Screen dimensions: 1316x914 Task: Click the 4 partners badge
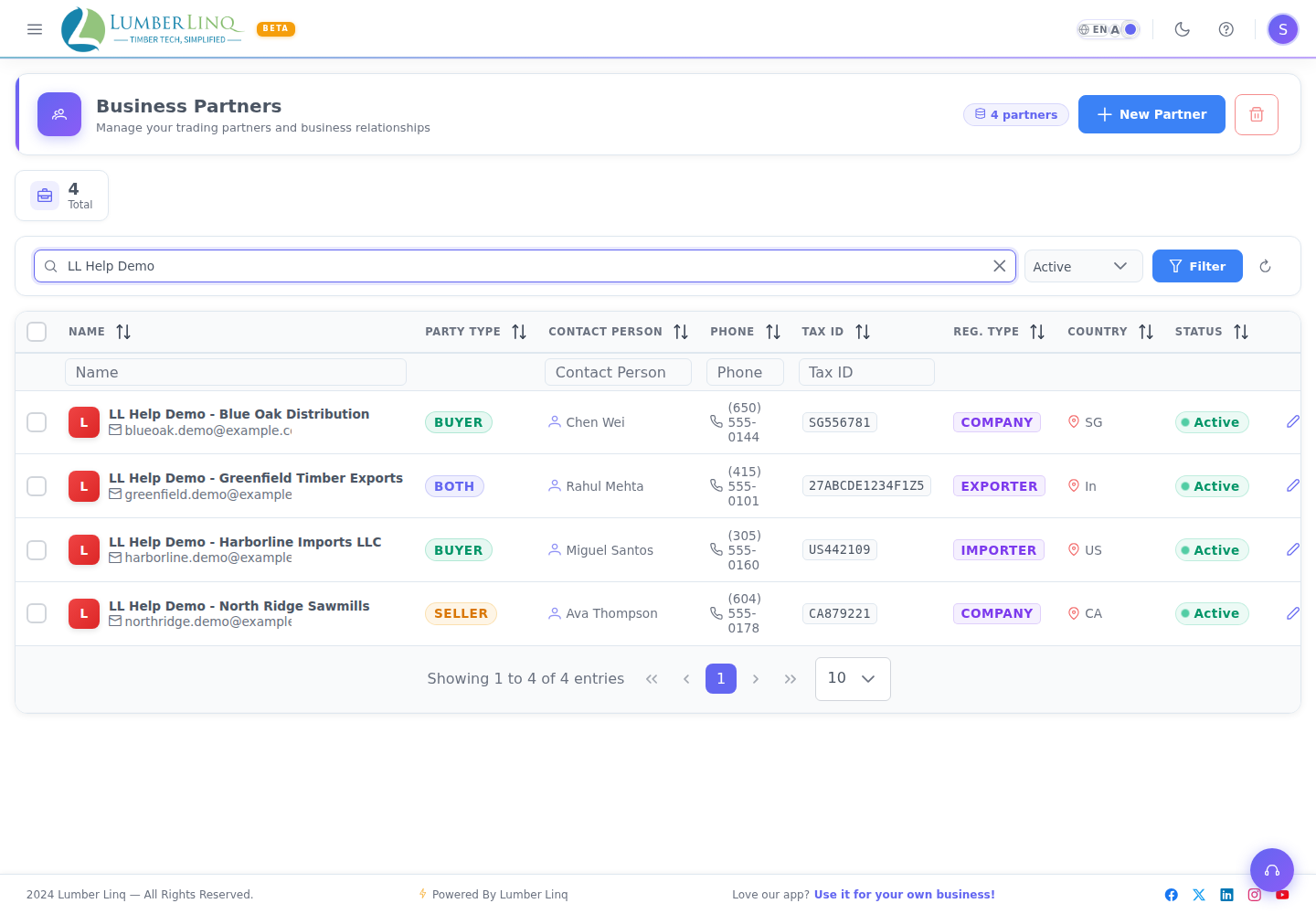pos(1016,114)
